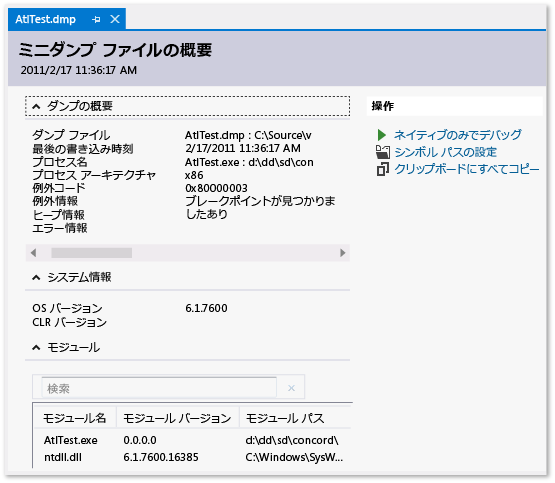Collapse the システム情報 section
This screenshot has height=483, width=555.
point(36,278)
